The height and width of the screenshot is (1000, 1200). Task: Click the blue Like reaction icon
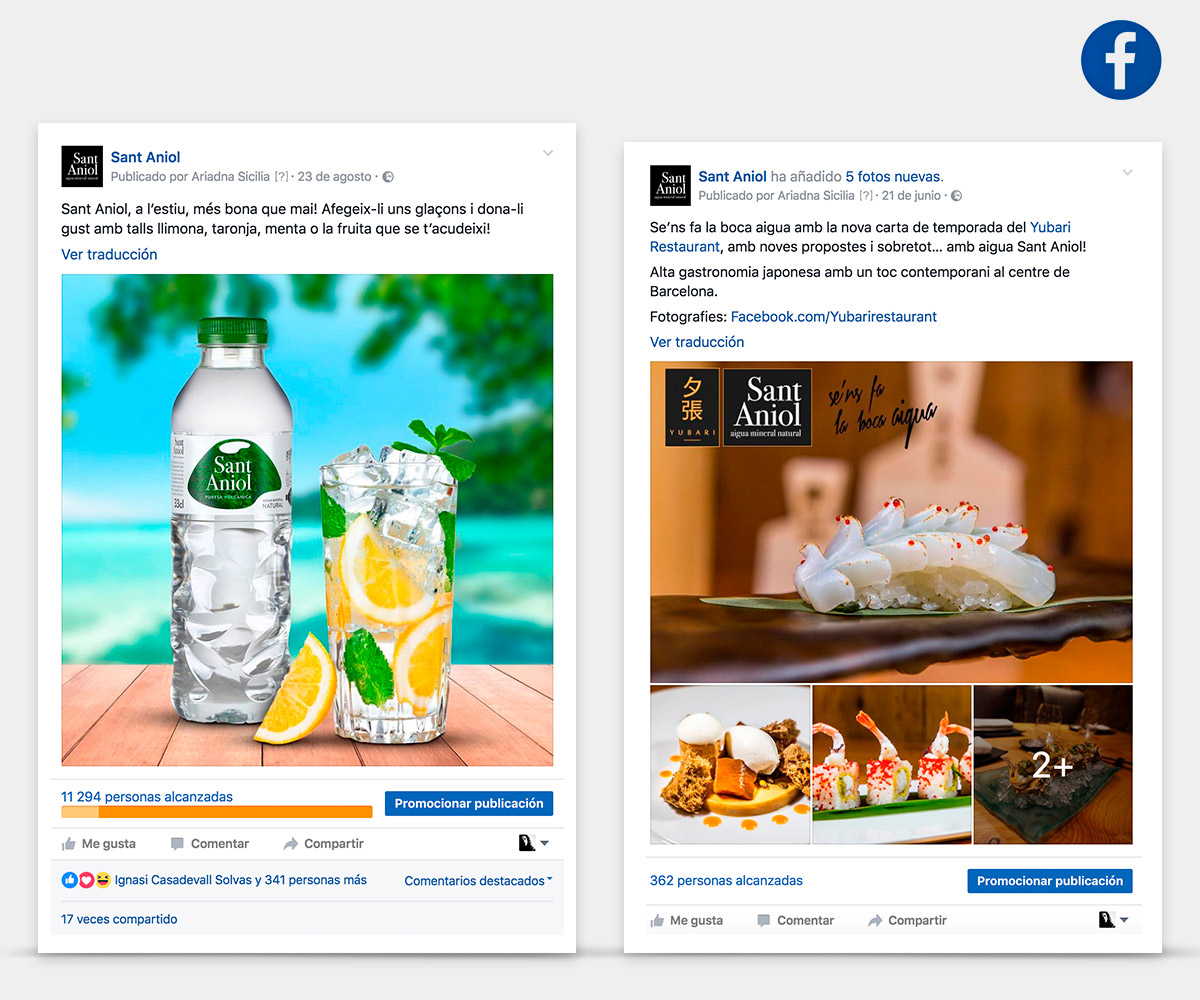point(69,880)
